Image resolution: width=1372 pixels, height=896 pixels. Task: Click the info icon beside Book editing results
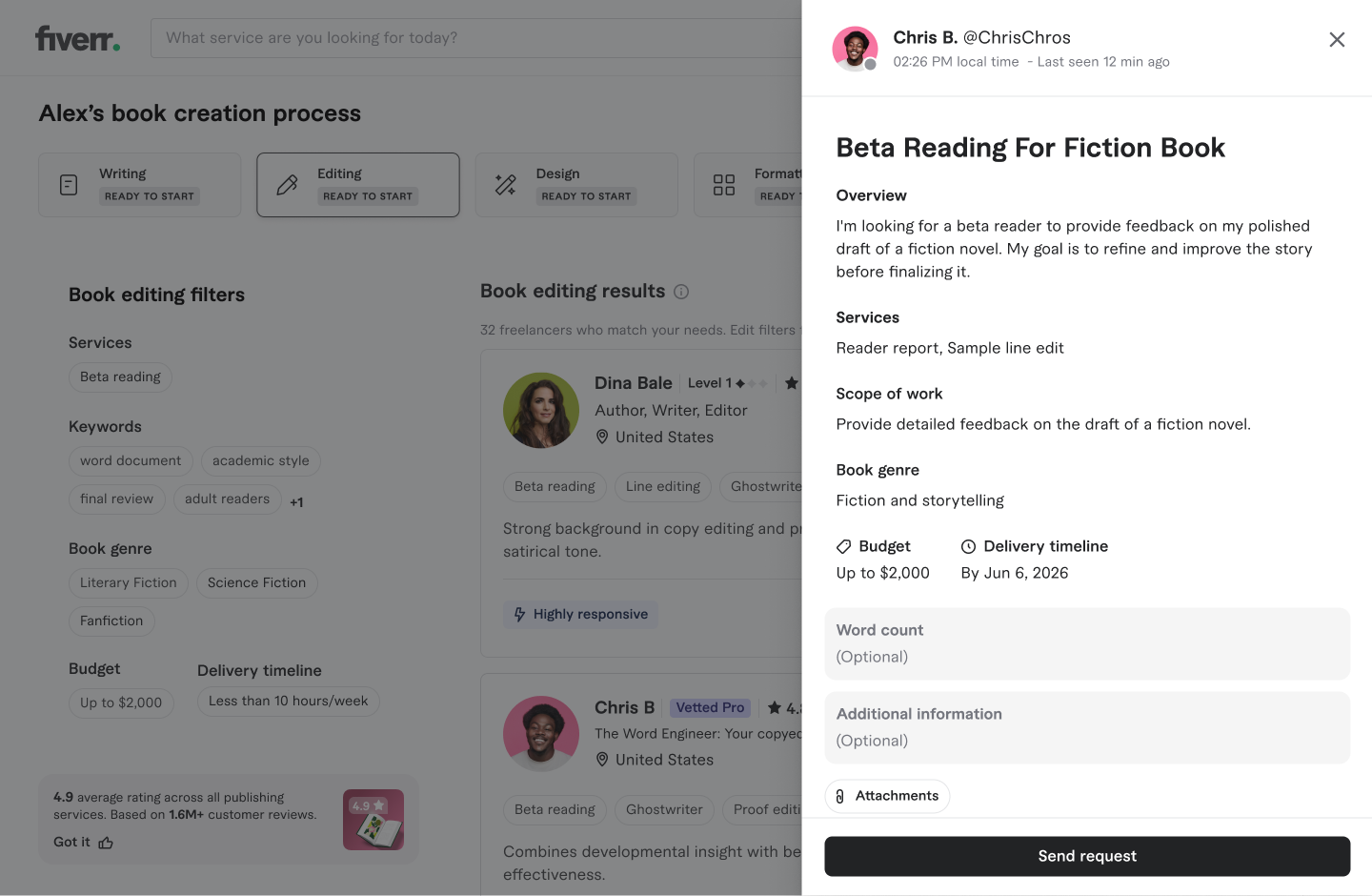coord(681,292)
